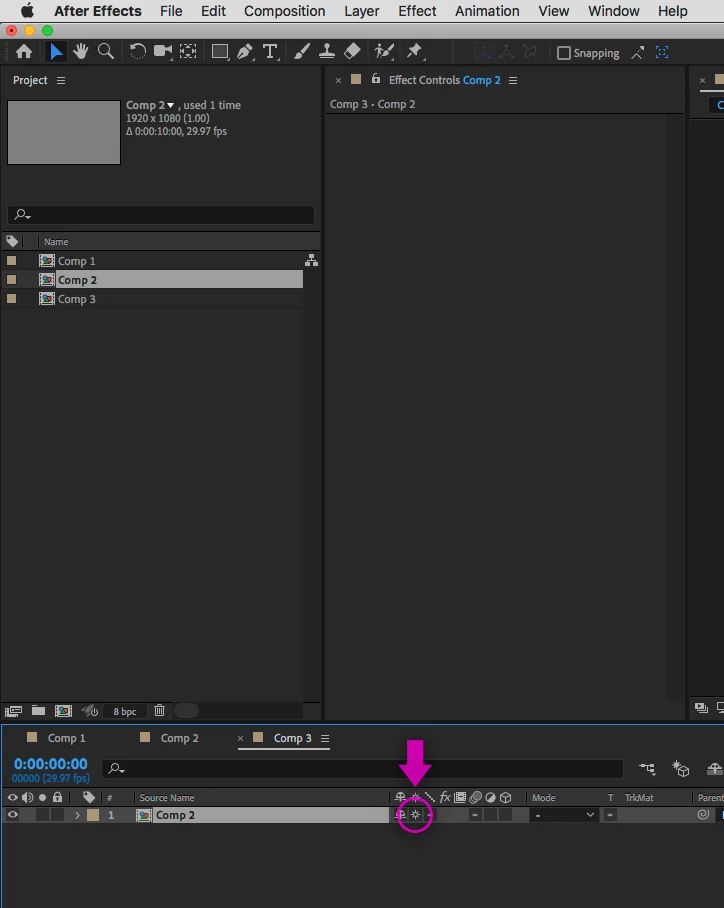Select the Hand tool
This screenshot has width=724, height=908.
[x=81, y=52]
